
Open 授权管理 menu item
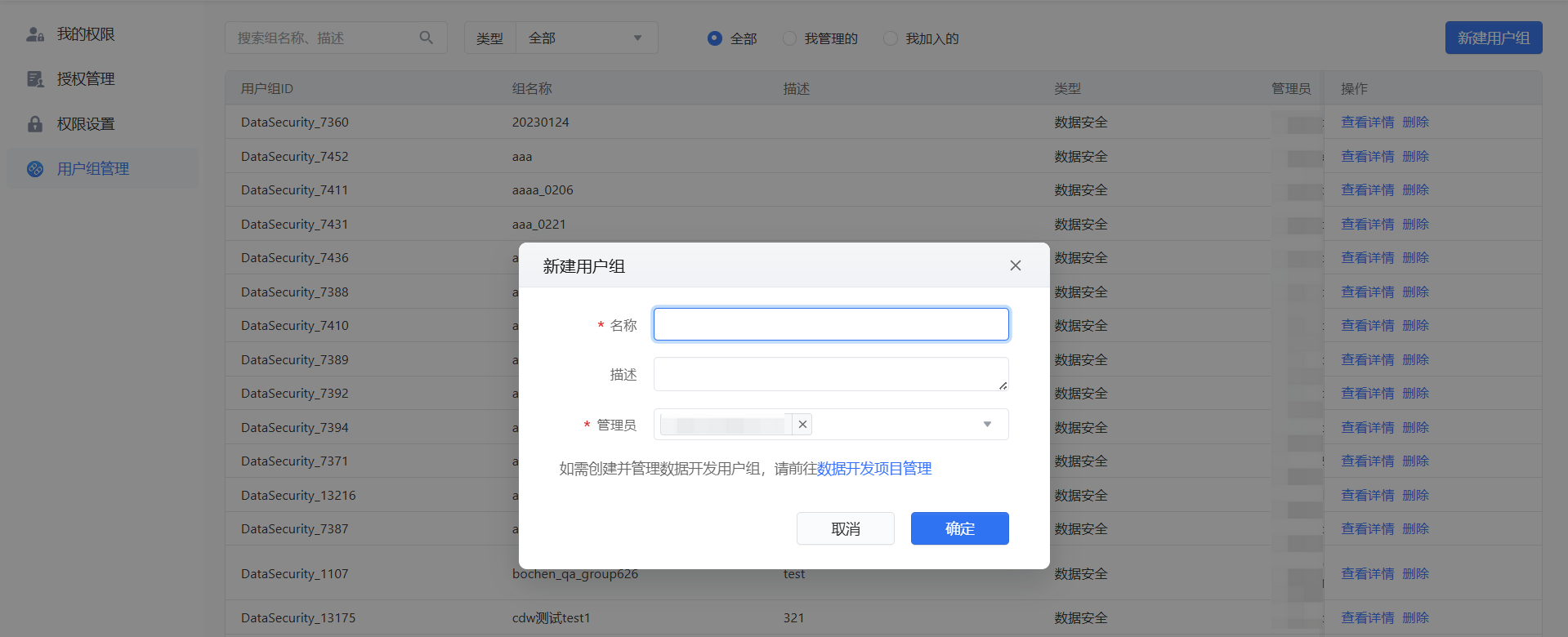click(86, 79)
